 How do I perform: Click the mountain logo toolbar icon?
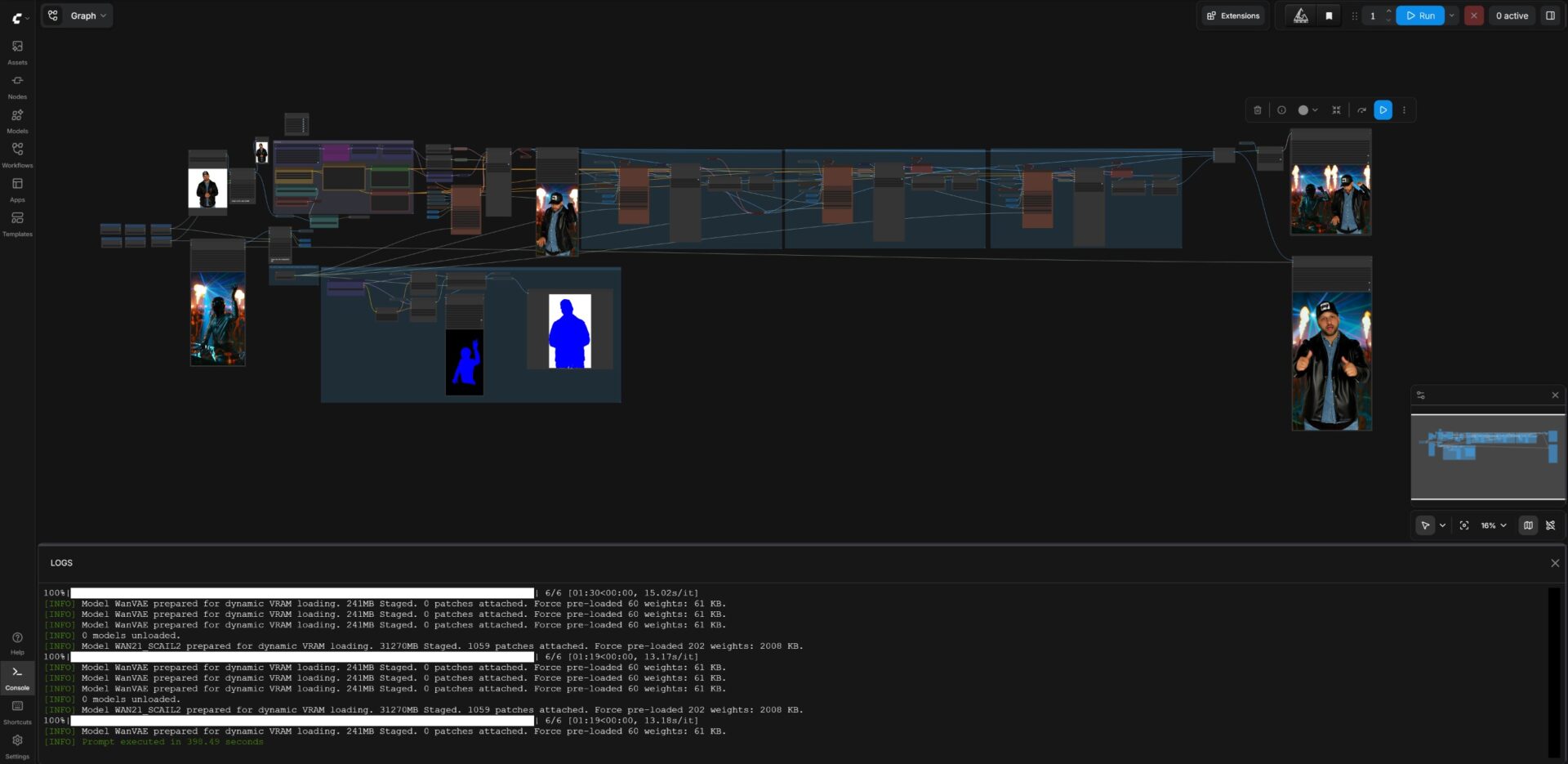point(1301,16)
